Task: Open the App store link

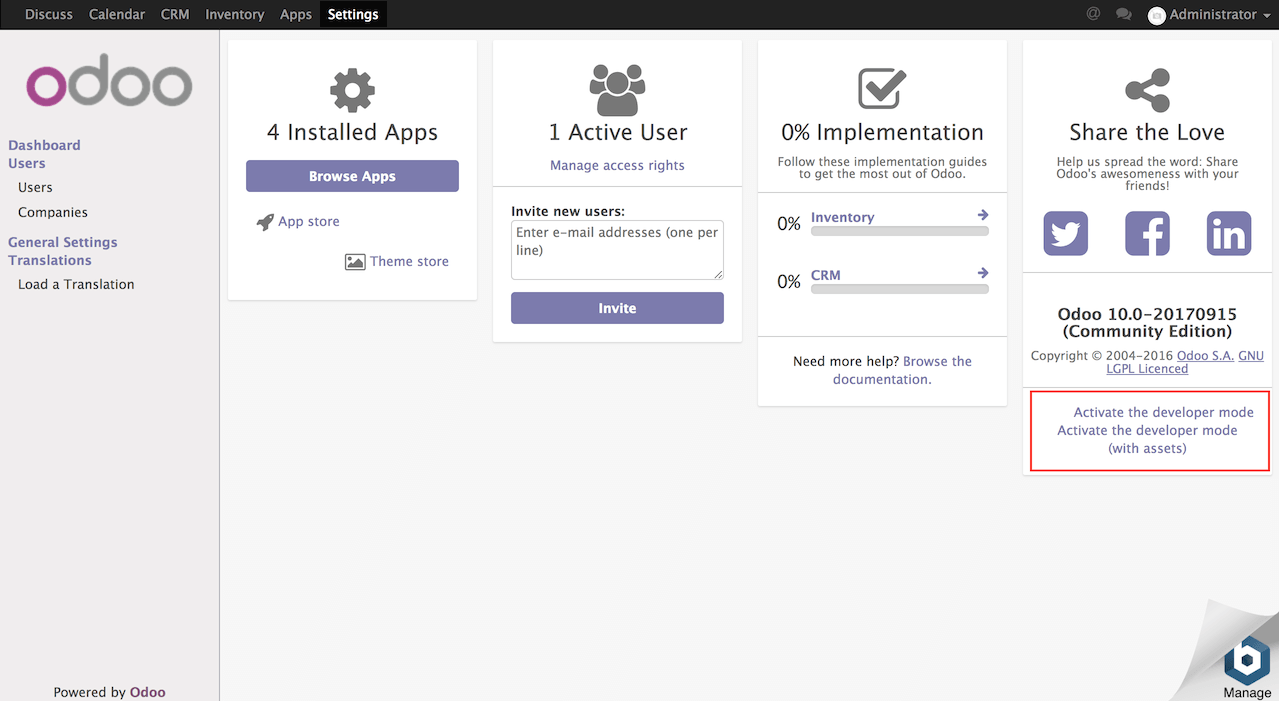Action: [309, 221]
